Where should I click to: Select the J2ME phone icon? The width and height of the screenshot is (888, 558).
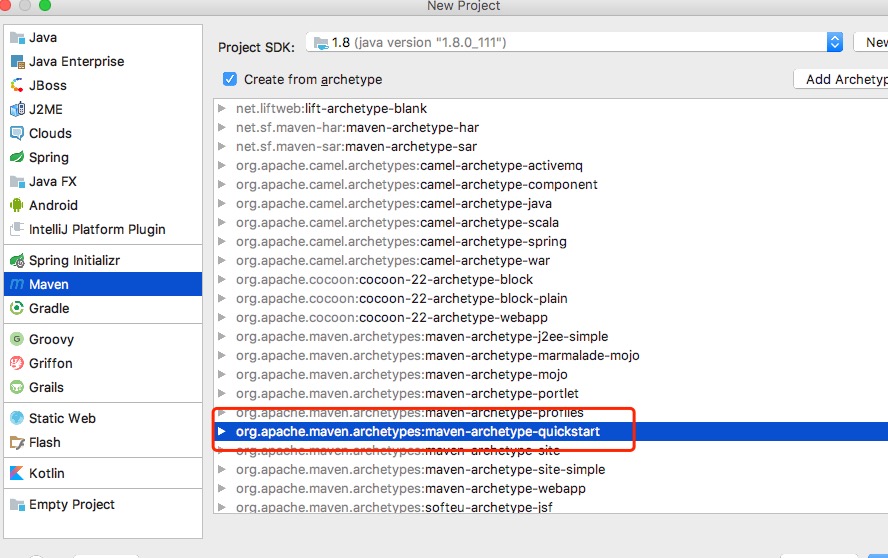(x=18, y=109)
